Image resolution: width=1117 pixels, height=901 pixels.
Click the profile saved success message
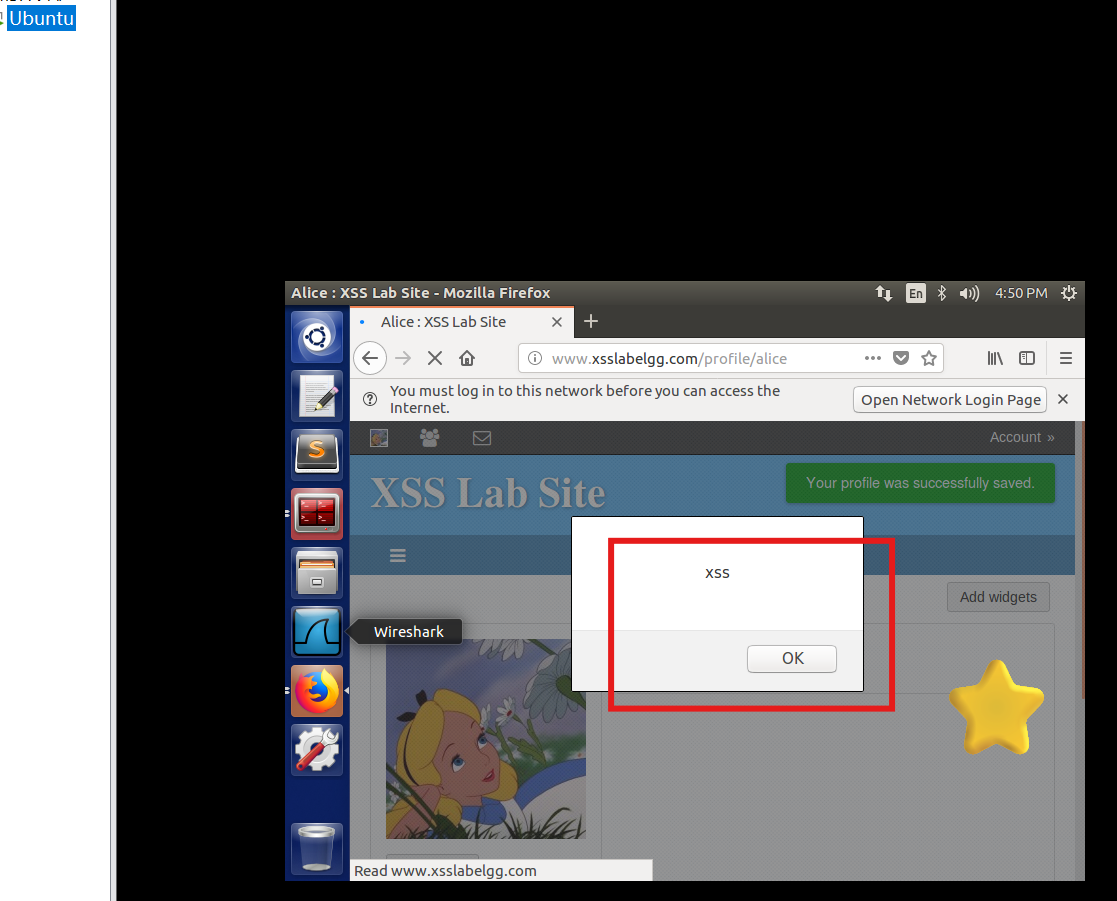pyautogui.click(x=920, y=483)
